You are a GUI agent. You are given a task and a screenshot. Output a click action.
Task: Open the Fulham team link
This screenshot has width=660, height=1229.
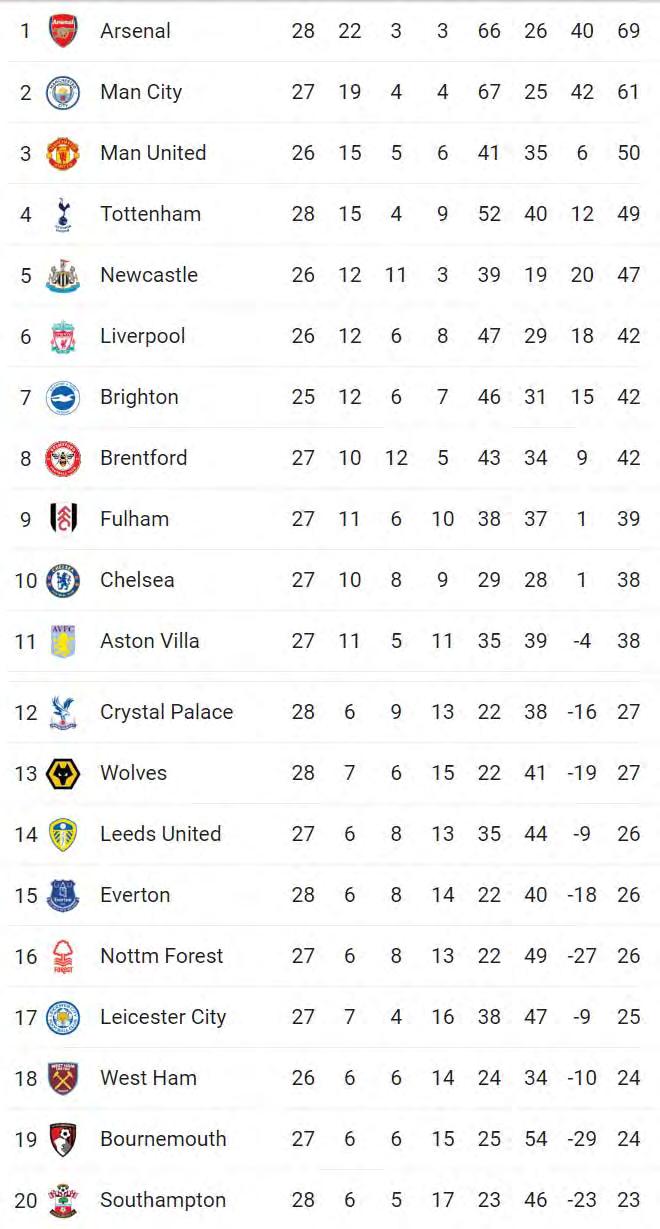(134, 519)
